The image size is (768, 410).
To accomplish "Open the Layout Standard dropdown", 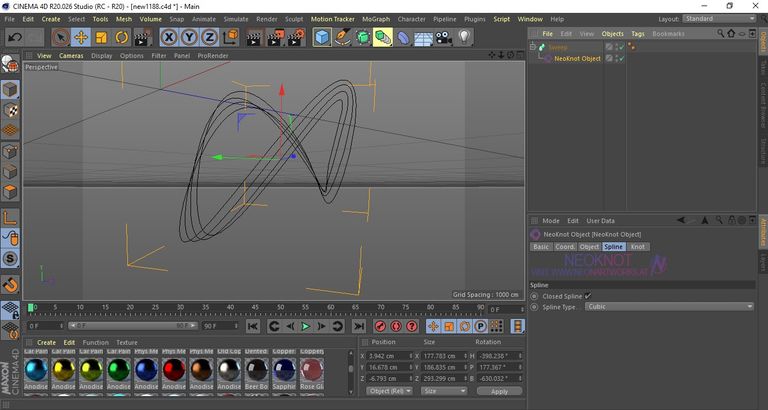I will coord(720,19).
